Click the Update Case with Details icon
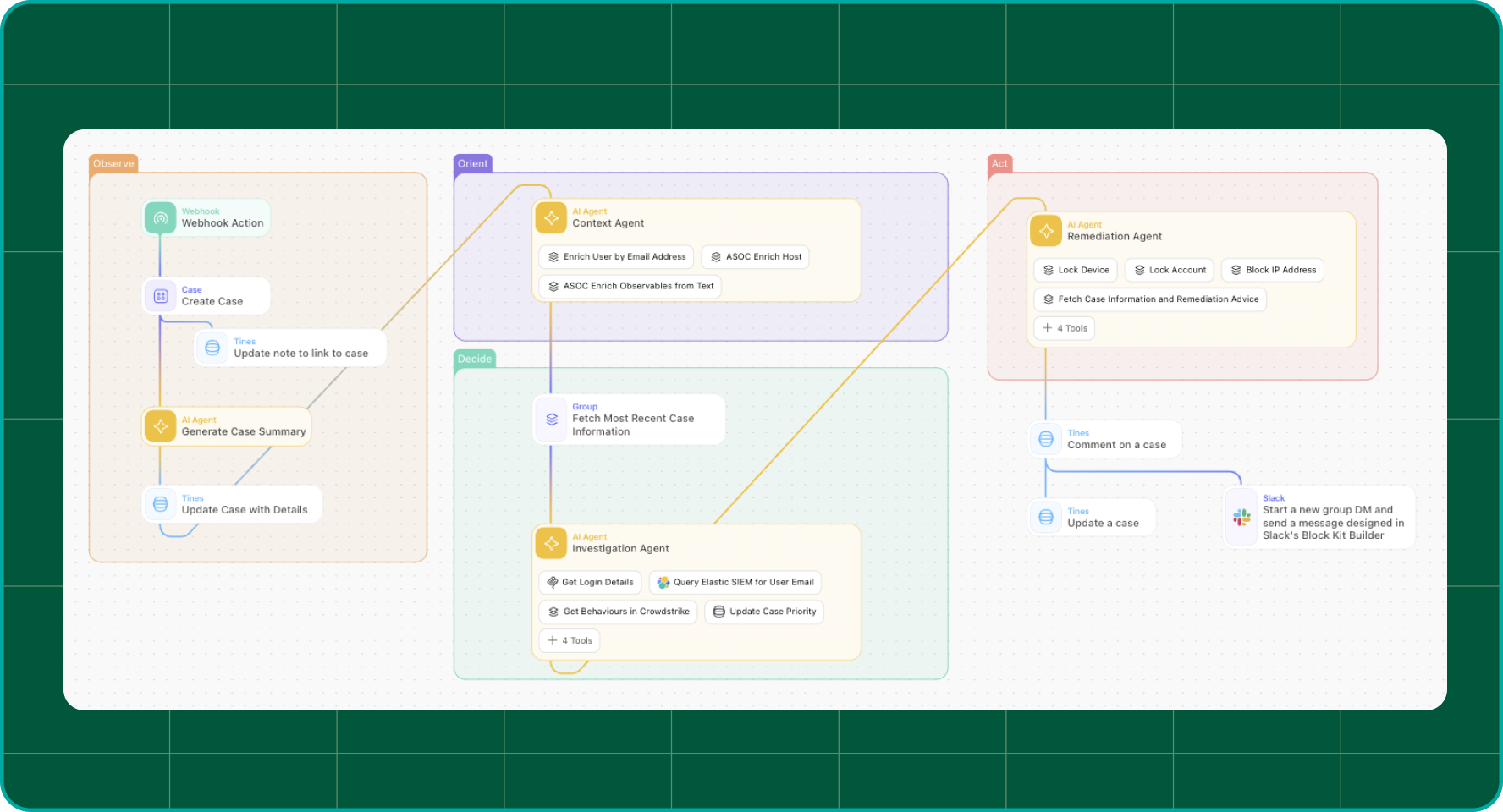 tap(160, 504)
